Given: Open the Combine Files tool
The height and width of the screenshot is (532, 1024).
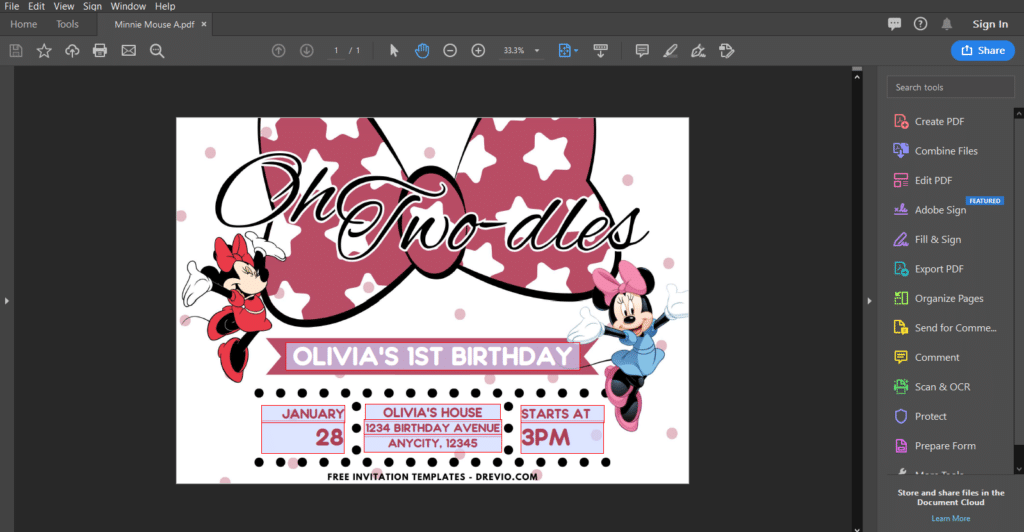Looking at the screenshot, I should pos(946,151).
